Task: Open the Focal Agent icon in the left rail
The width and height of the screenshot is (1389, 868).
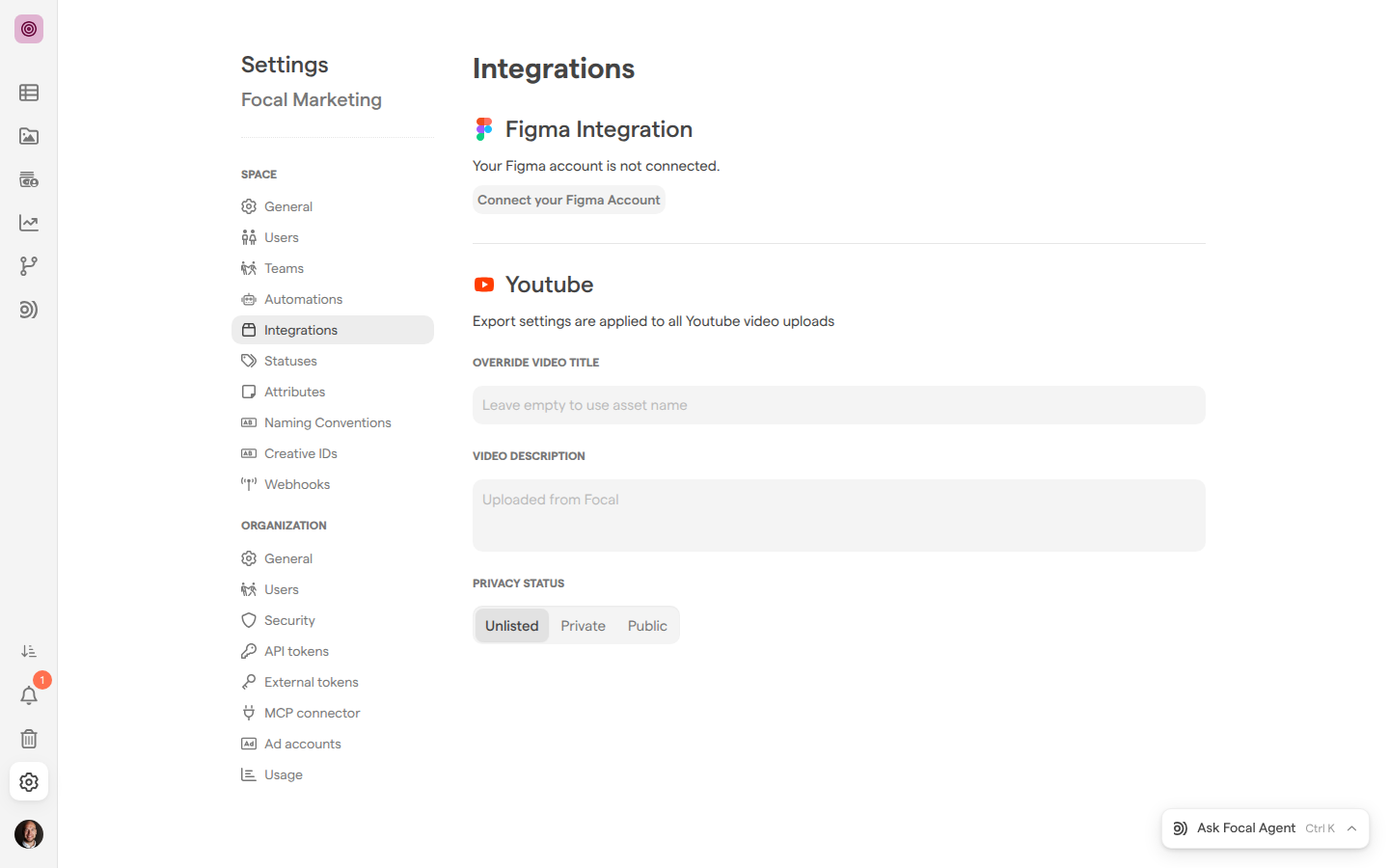Action: tap(29, 310)
